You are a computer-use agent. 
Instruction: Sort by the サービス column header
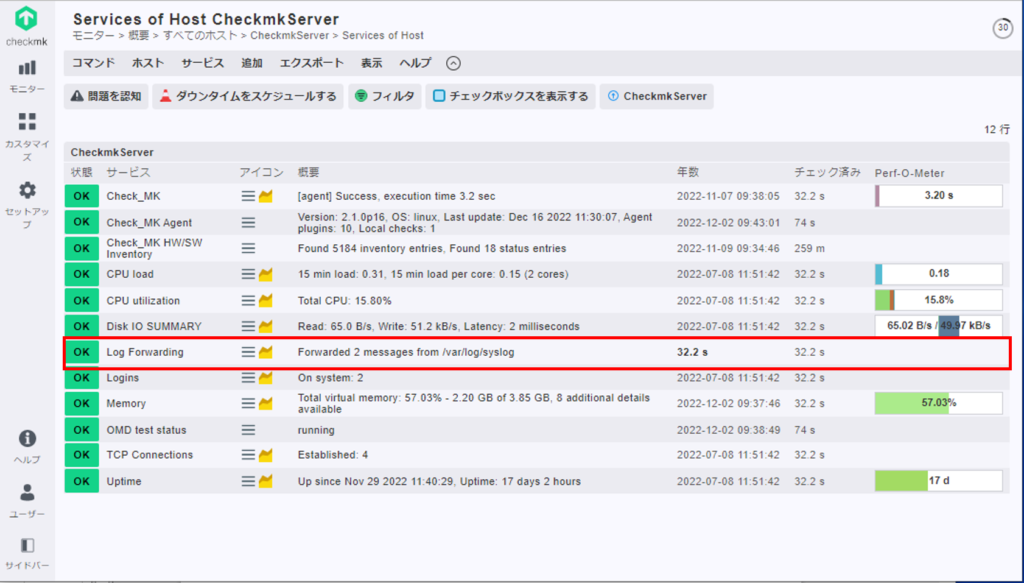[128, 172]
